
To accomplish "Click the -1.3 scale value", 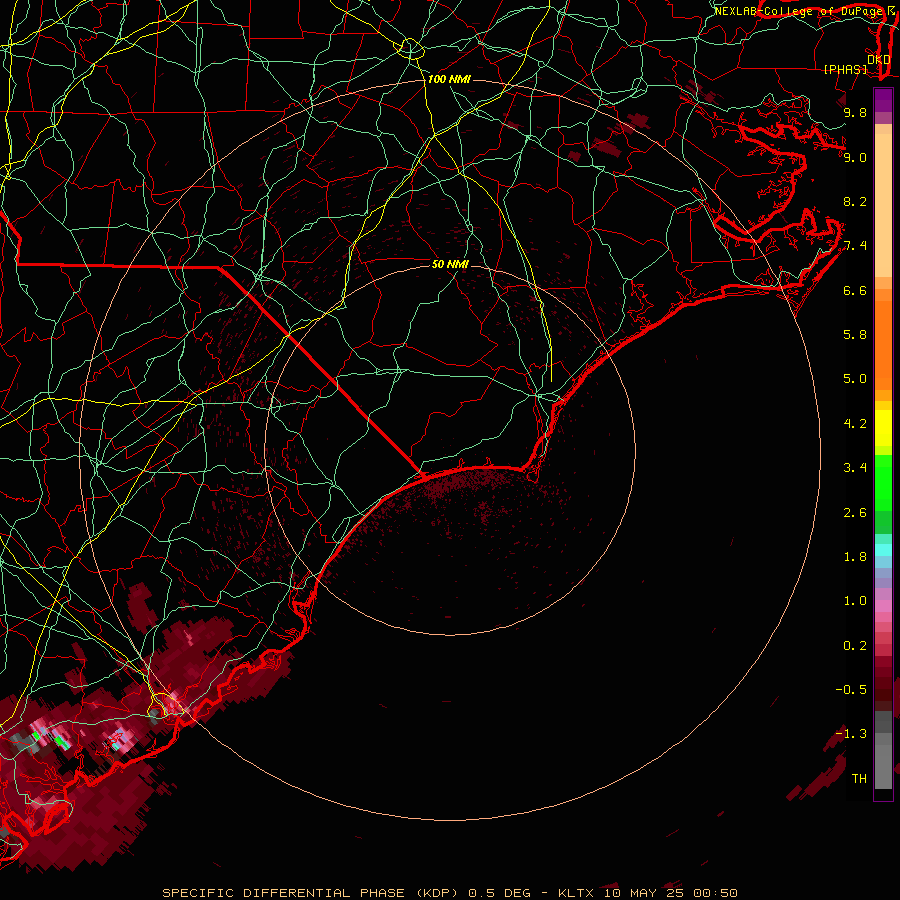I will pos(851,734).
